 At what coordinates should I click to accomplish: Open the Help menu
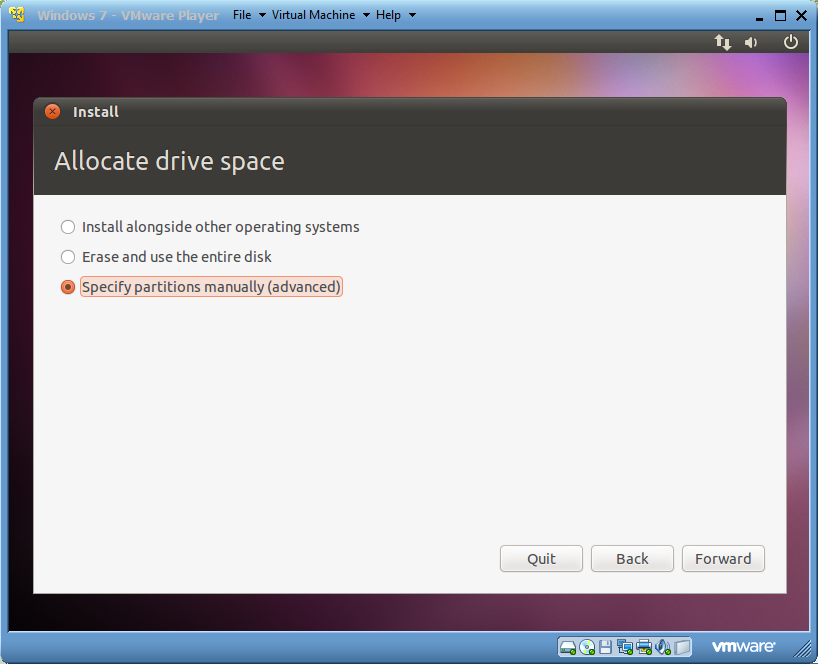[388, 15]
